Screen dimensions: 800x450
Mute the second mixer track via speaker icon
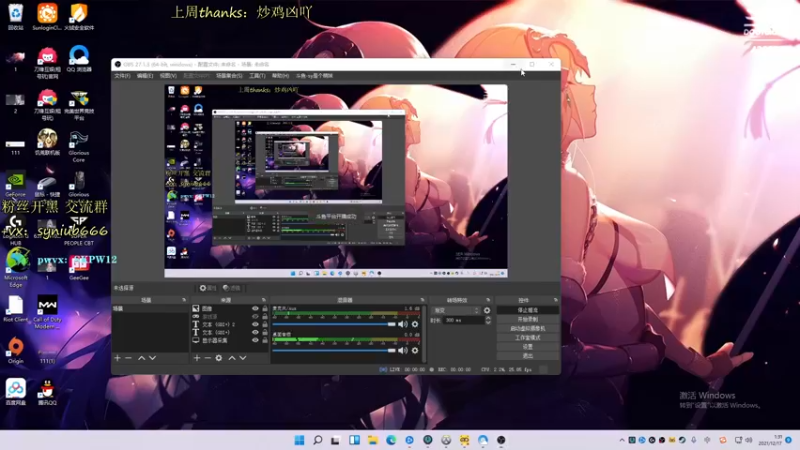[403, 351]
